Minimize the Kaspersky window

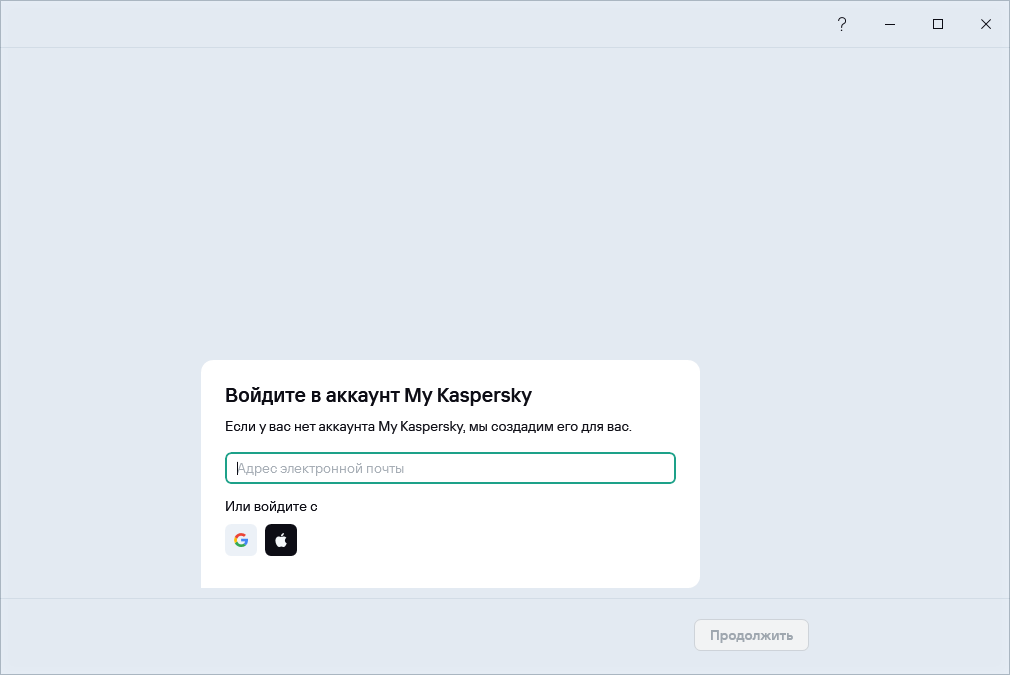click(890, 24)
